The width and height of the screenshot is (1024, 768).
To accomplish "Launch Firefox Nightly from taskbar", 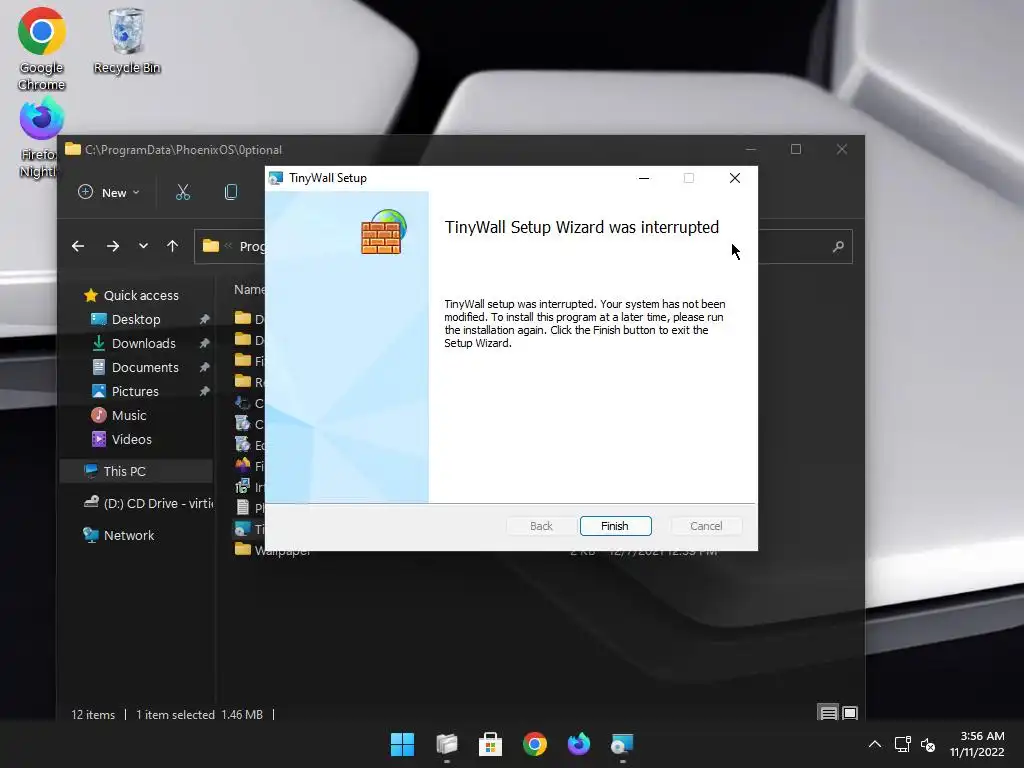I will coord(579,744).
